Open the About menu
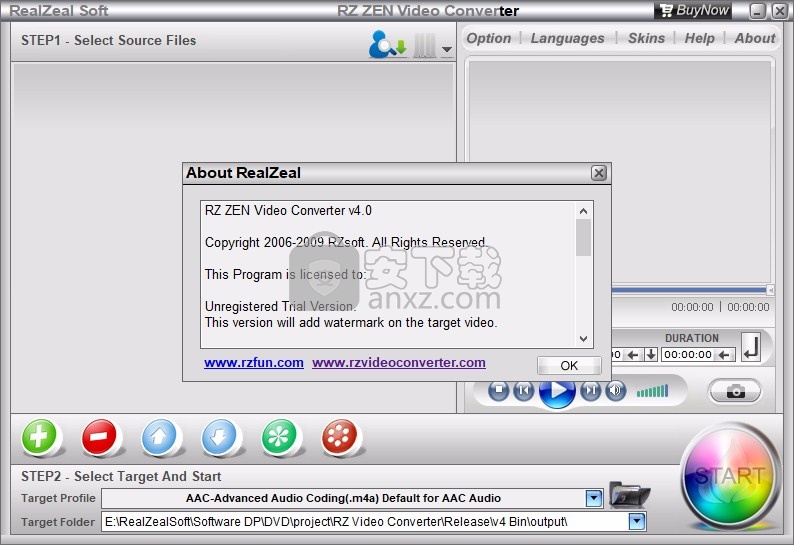The width and height of the screenshot is (794, 545). (755, 38)
